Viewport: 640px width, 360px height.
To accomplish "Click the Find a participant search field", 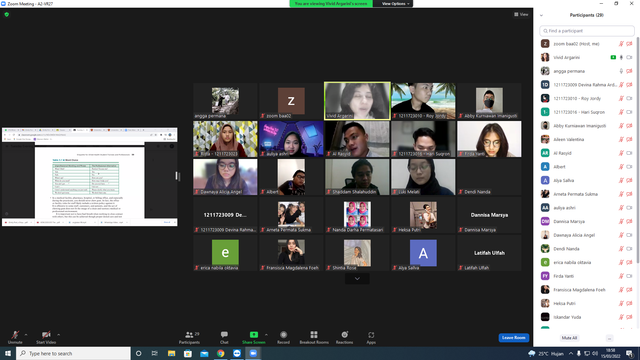I will 587,31.
